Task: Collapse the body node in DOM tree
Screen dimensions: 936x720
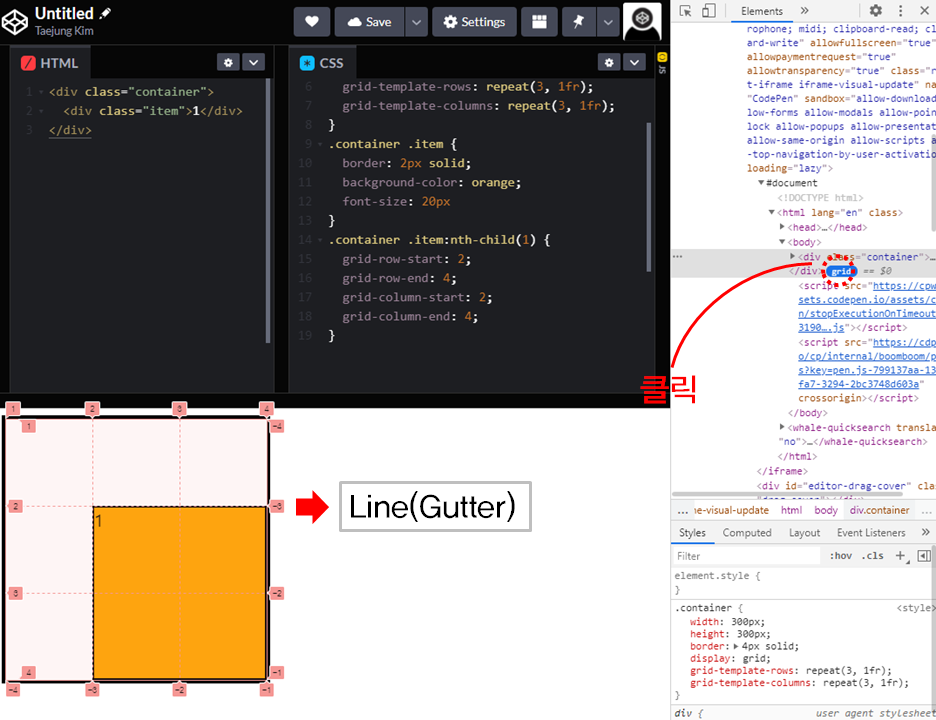Action: [783, 242]
